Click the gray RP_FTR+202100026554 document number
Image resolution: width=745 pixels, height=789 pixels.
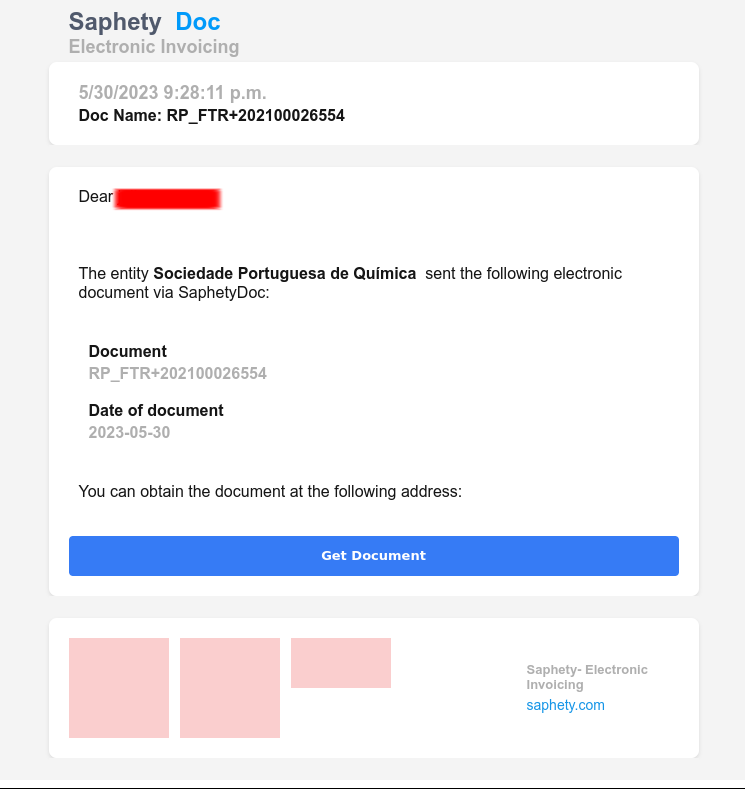pos(178,373)
